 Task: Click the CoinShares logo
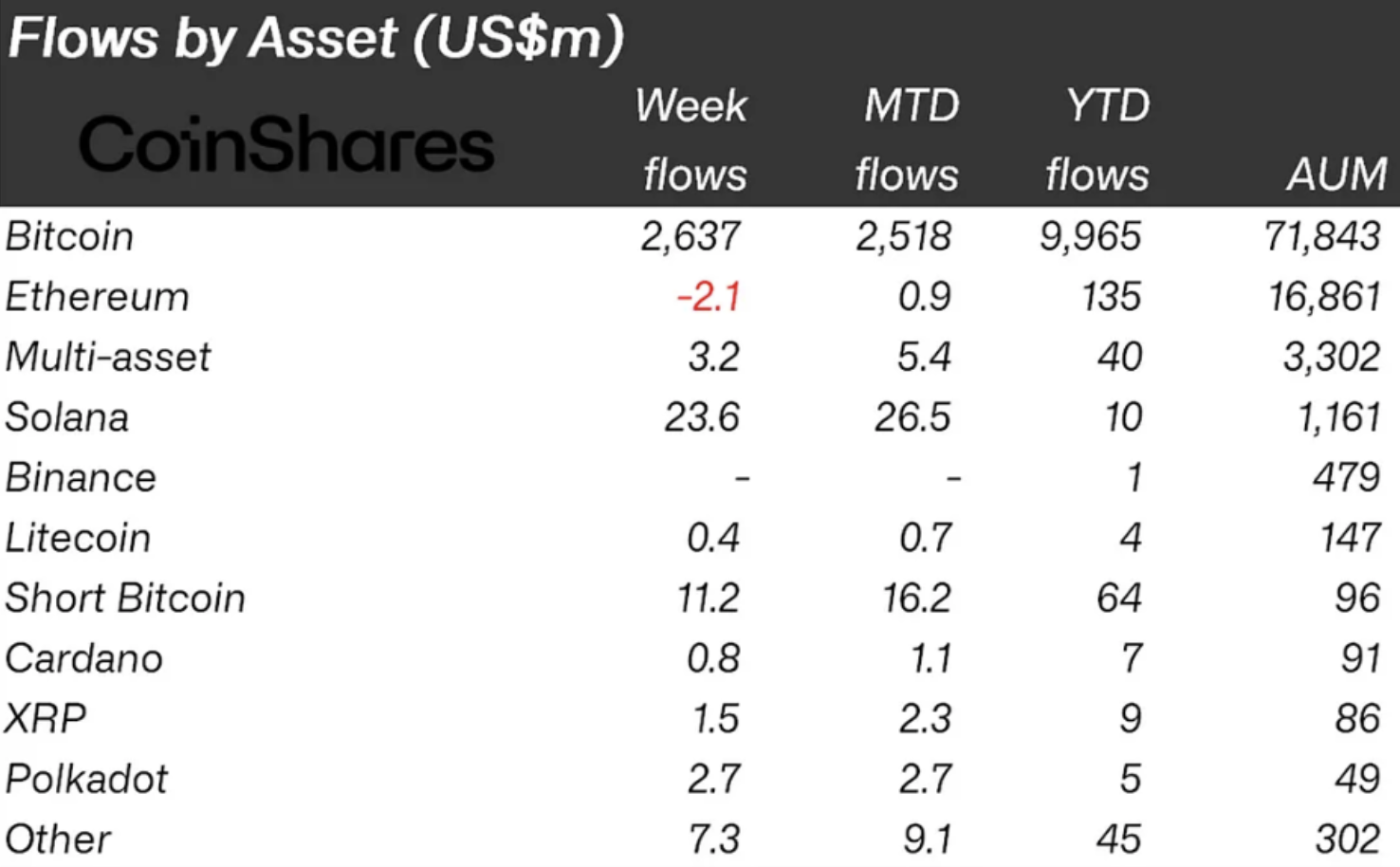[x=286, y=144]
